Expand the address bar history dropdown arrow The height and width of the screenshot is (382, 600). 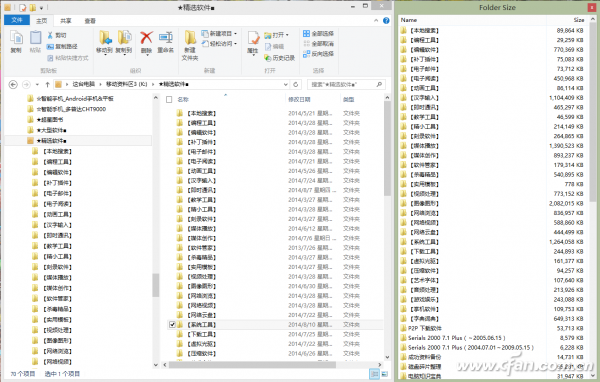[x=285, y=84]
